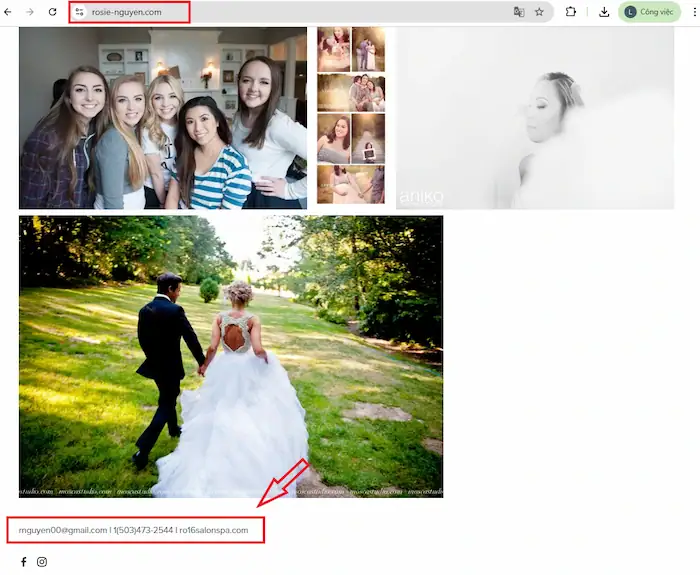The image size is (700, 575).
Task: Open the maternity photo collage image
Action: tap(351, 115)
